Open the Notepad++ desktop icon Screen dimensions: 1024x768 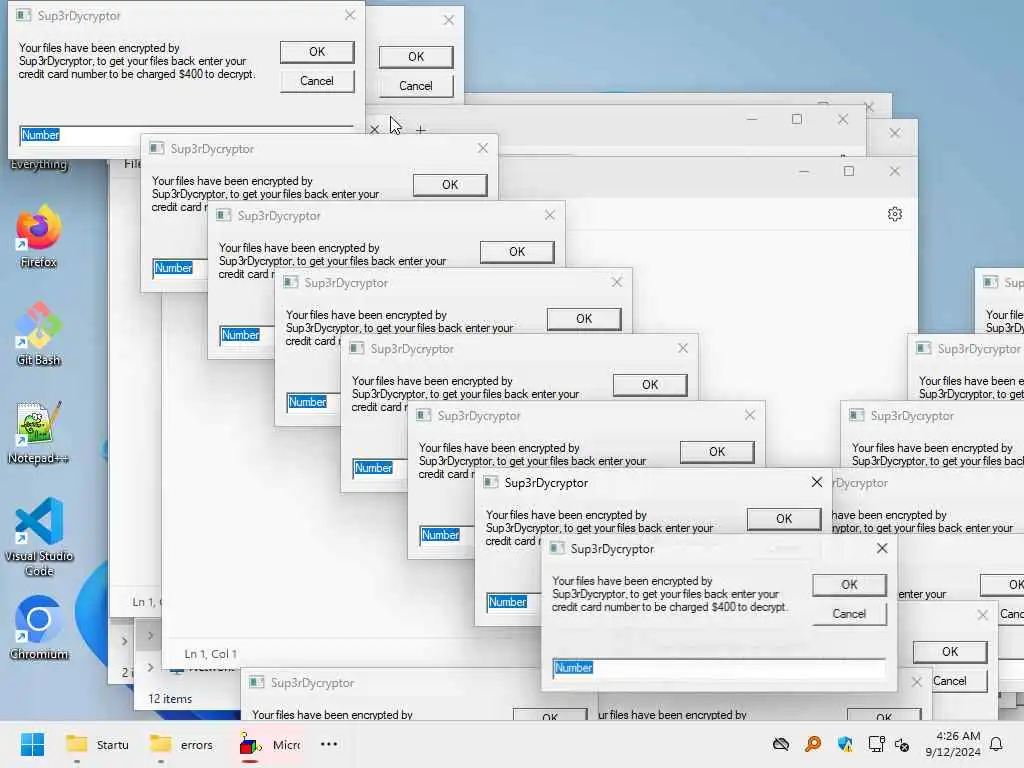pos(39,432)
